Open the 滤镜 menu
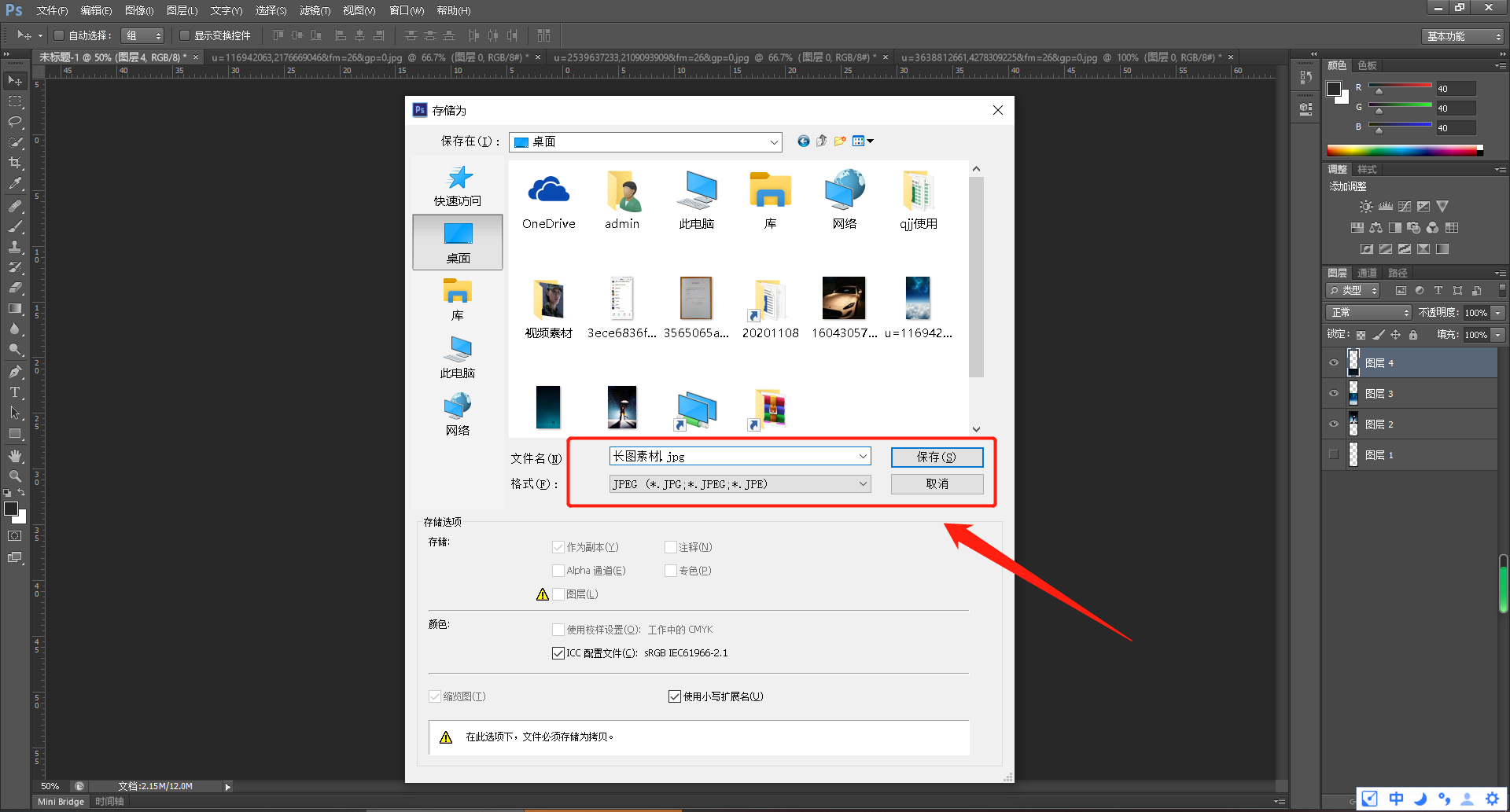This screenshot has width=1510, height=812. (x=314, y=10)
